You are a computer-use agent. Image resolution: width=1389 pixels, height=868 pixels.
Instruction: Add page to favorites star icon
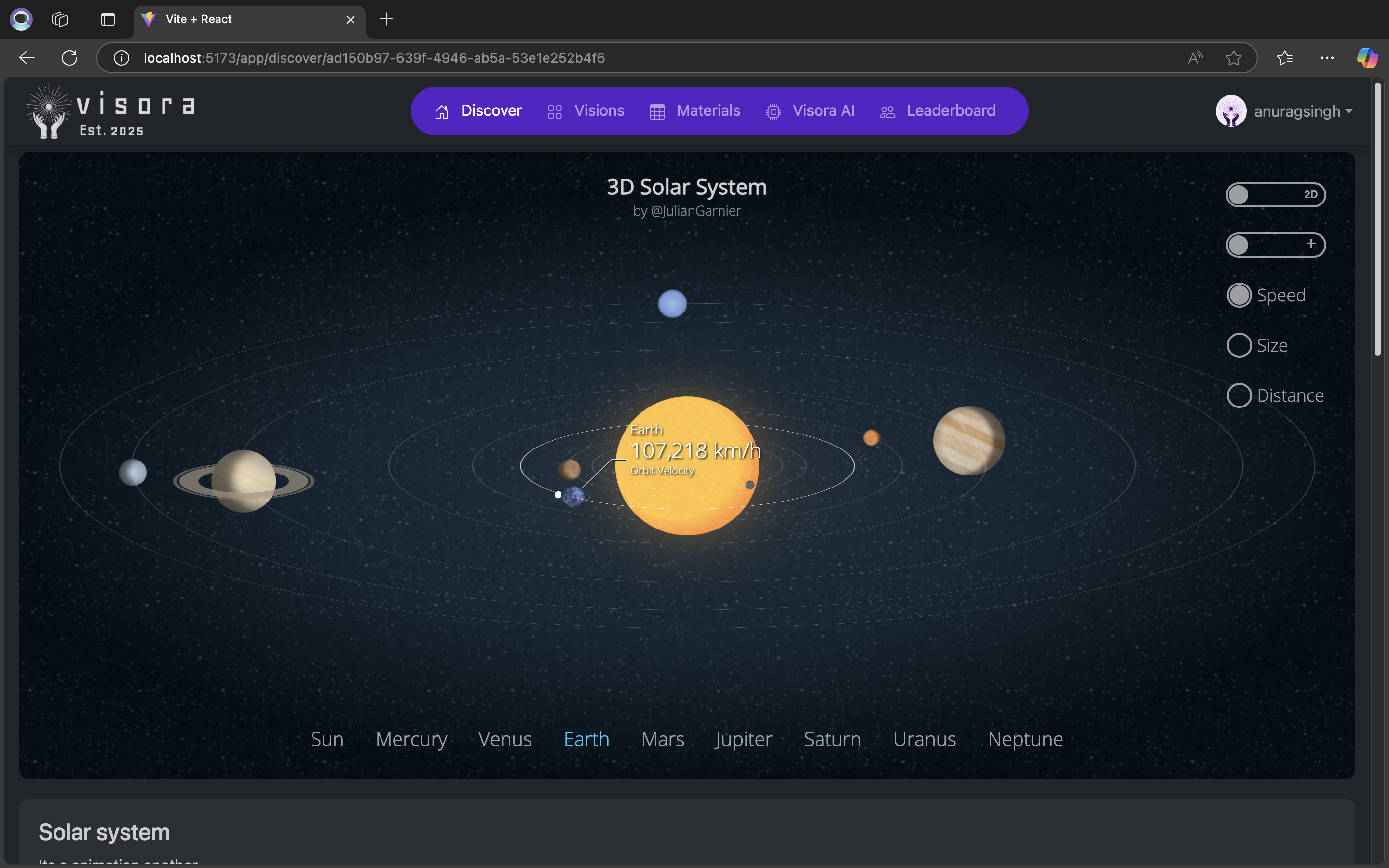click(x=1233, y=58)
